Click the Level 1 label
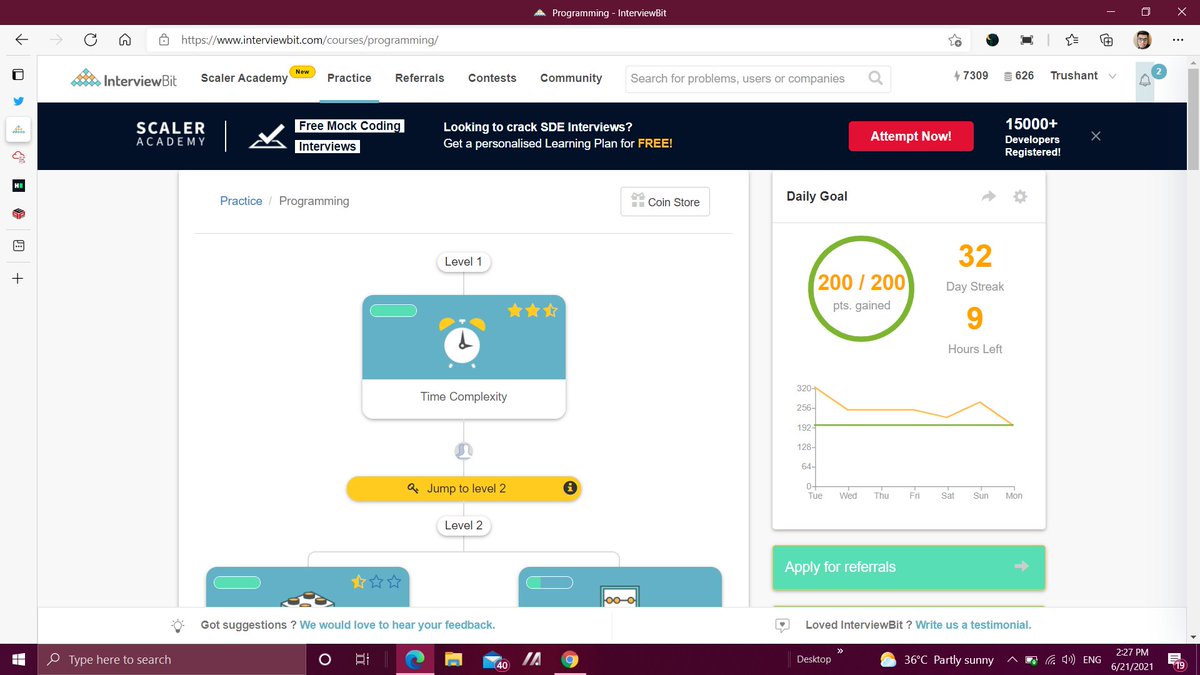Viewport: 1200px width, 675px height. coord(463,262)
